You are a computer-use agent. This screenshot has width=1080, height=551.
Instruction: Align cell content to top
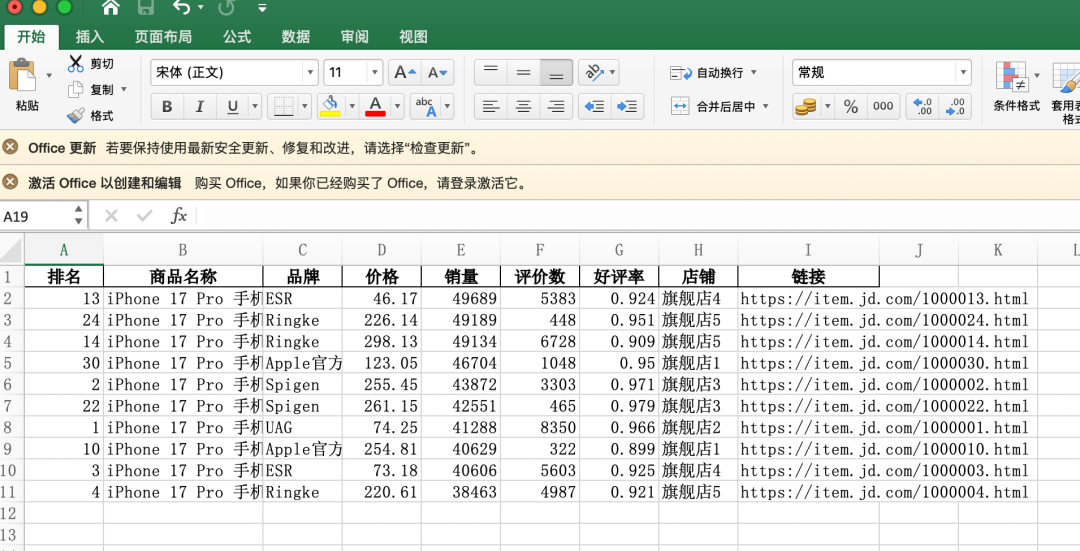[490, 72]
